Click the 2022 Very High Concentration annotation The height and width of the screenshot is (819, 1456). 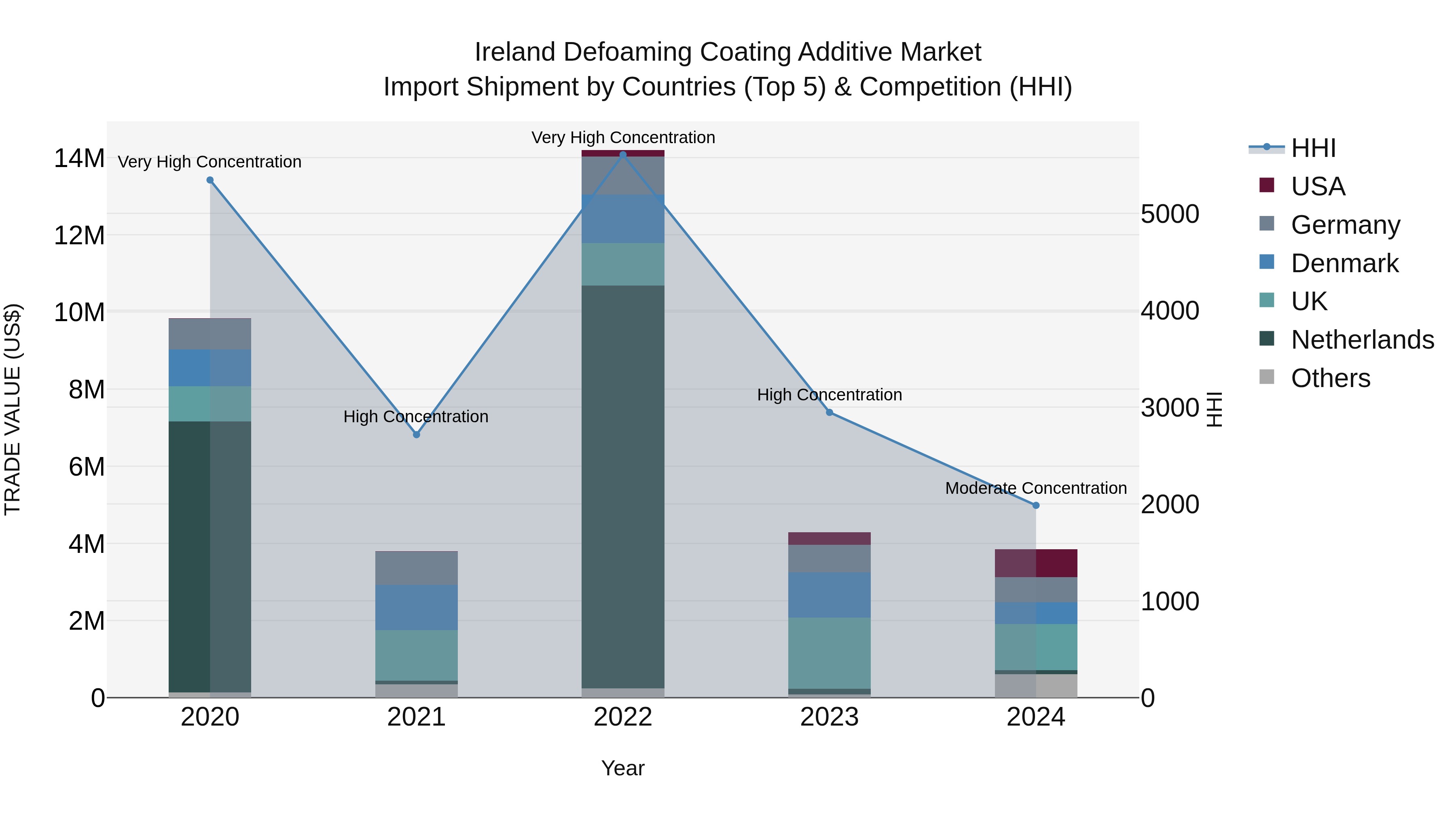(623, 138)
